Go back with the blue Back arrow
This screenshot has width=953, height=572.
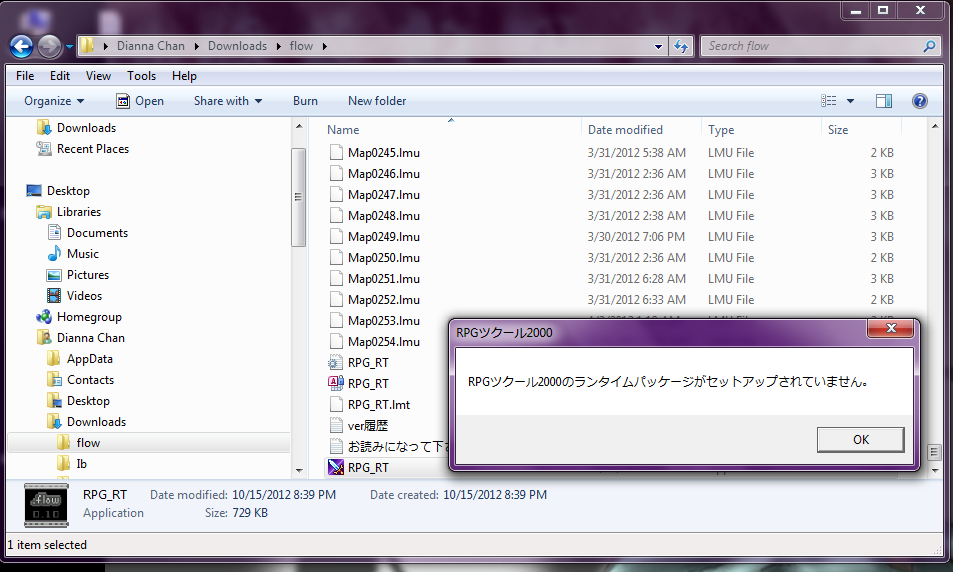(x=21, y=46)
